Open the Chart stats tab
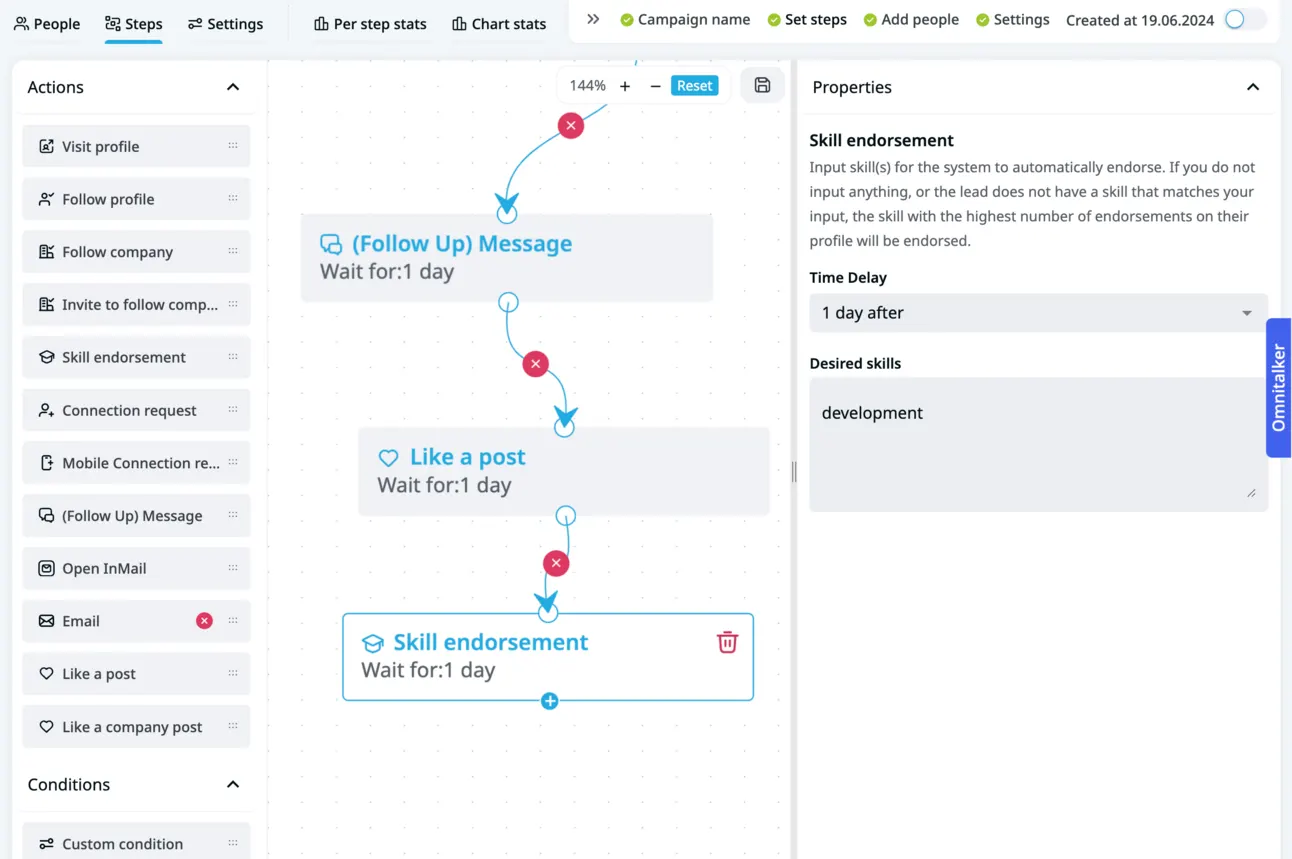This screenshot has height=859, width=1292. (x=499, y=23)
